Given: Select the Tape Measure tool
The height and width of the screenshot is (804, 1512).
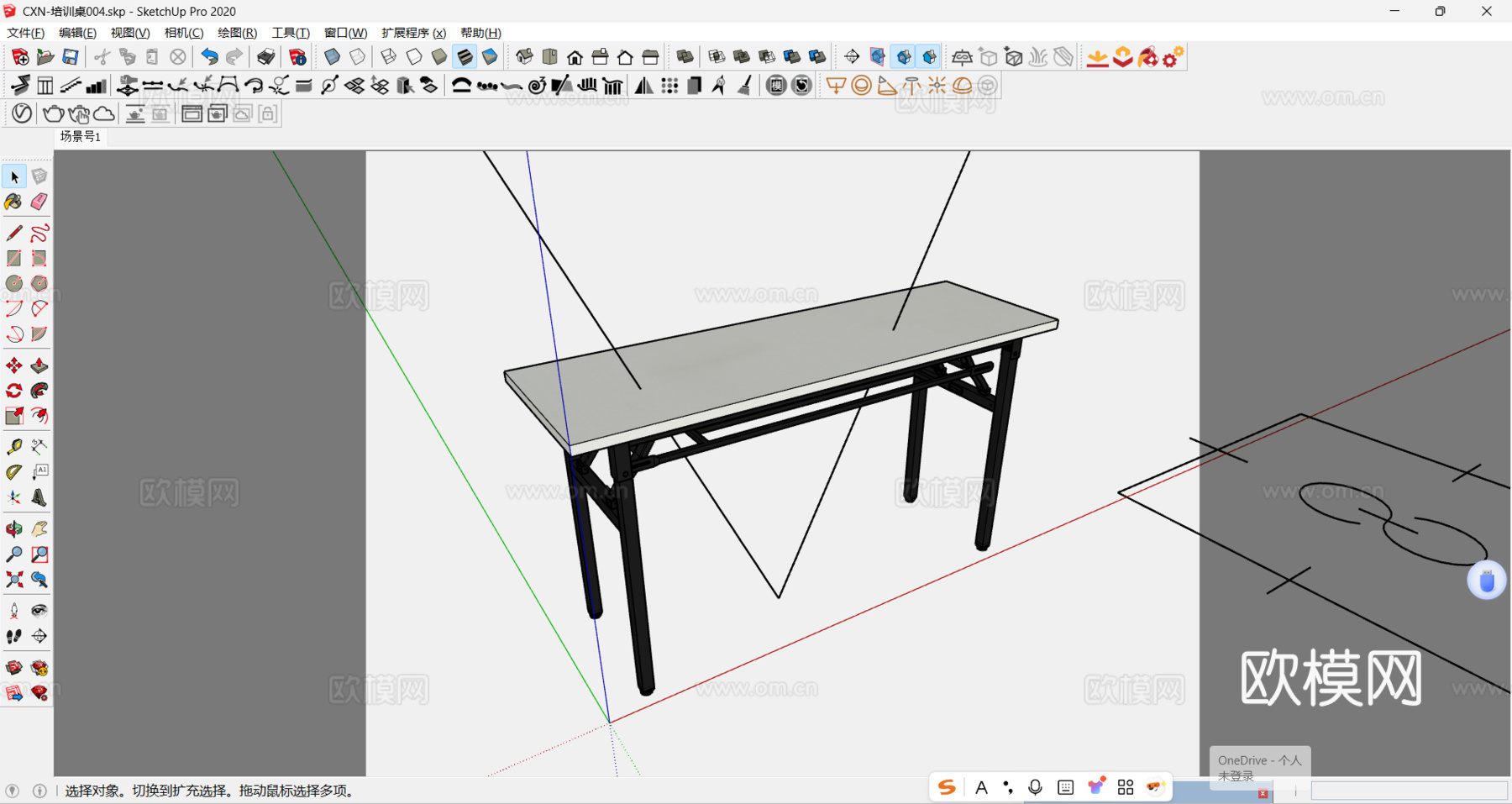Looking at the screenshot, I should point(14,447).
